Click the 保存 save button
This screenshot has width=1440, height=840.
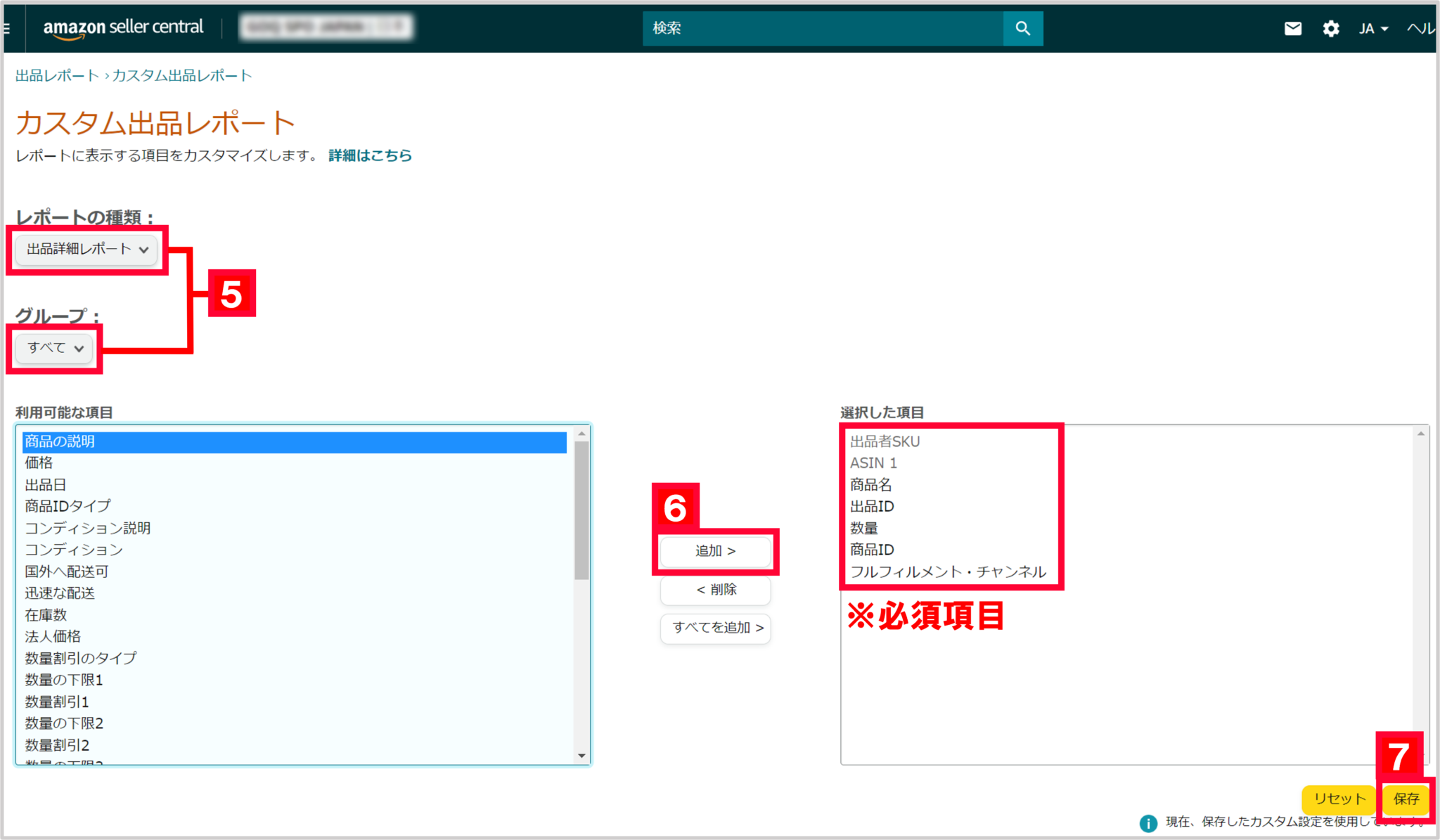[1406, 799]
